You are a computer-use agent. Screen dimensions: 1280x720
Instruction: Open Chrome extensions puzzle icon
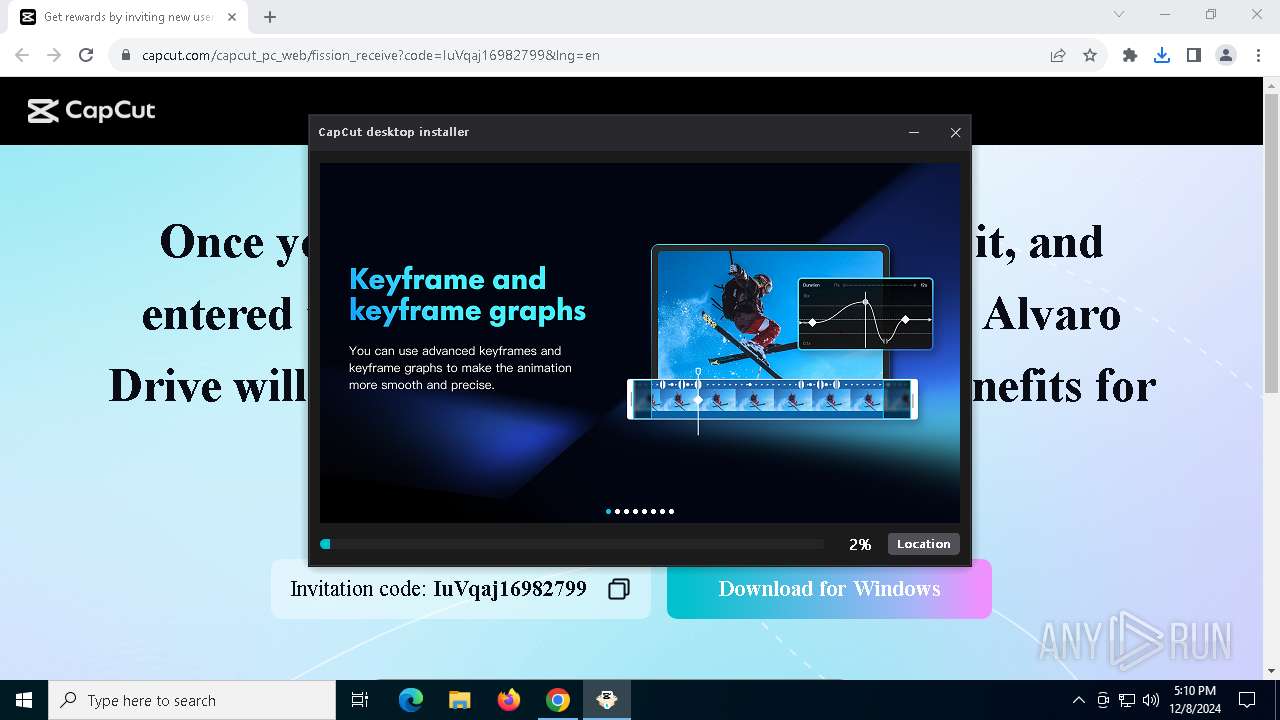pyautogui.click(x=1130, y=55)
